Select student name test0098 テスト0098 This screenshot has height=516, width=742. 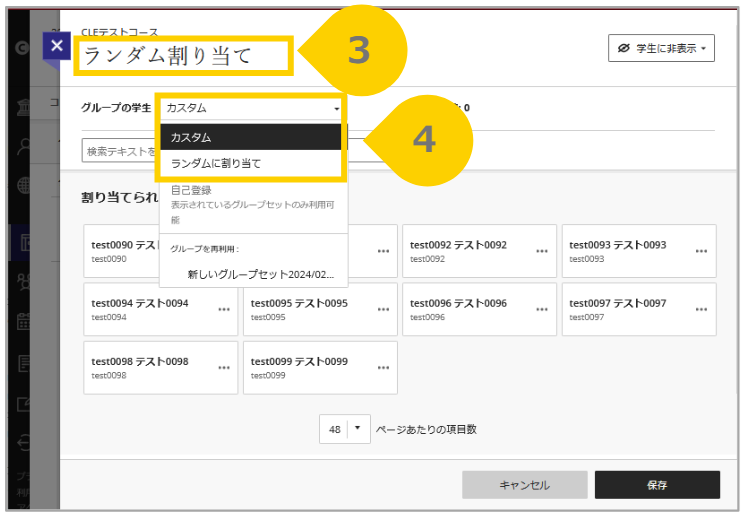tap(140, 361)
